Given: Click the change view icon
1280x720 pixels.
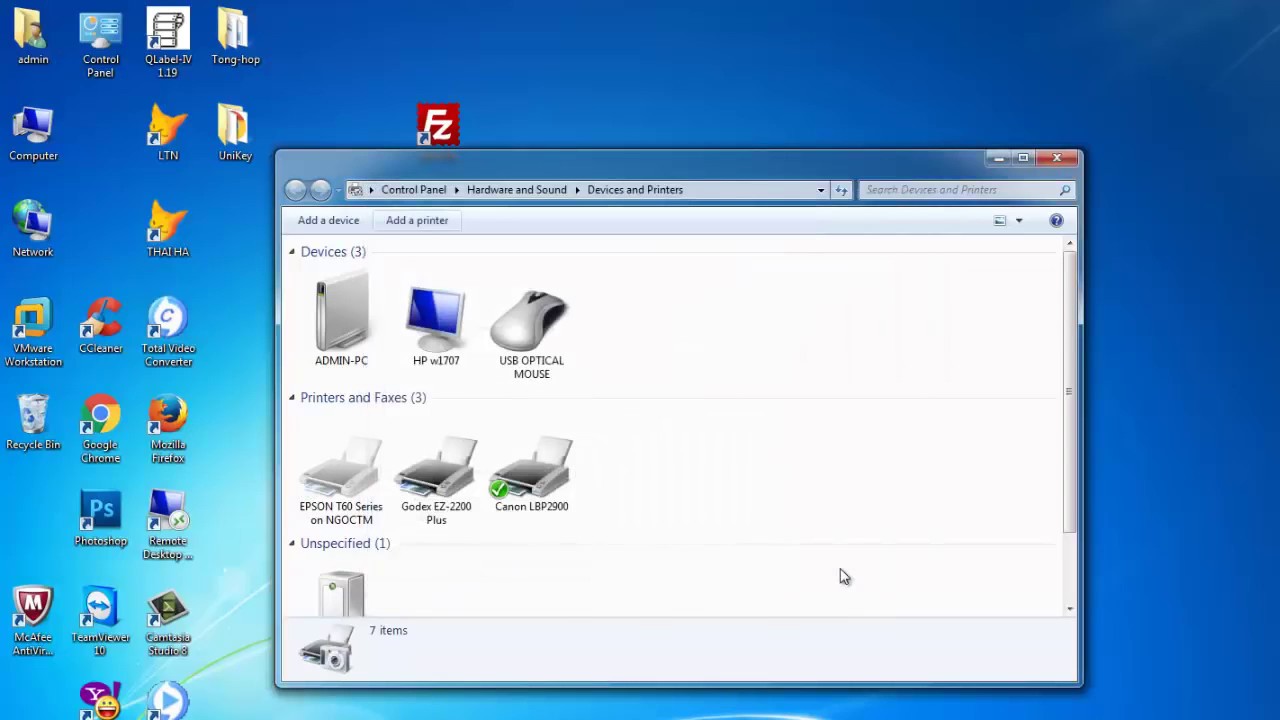Looking at the screenshot, I should point(1000,220).
